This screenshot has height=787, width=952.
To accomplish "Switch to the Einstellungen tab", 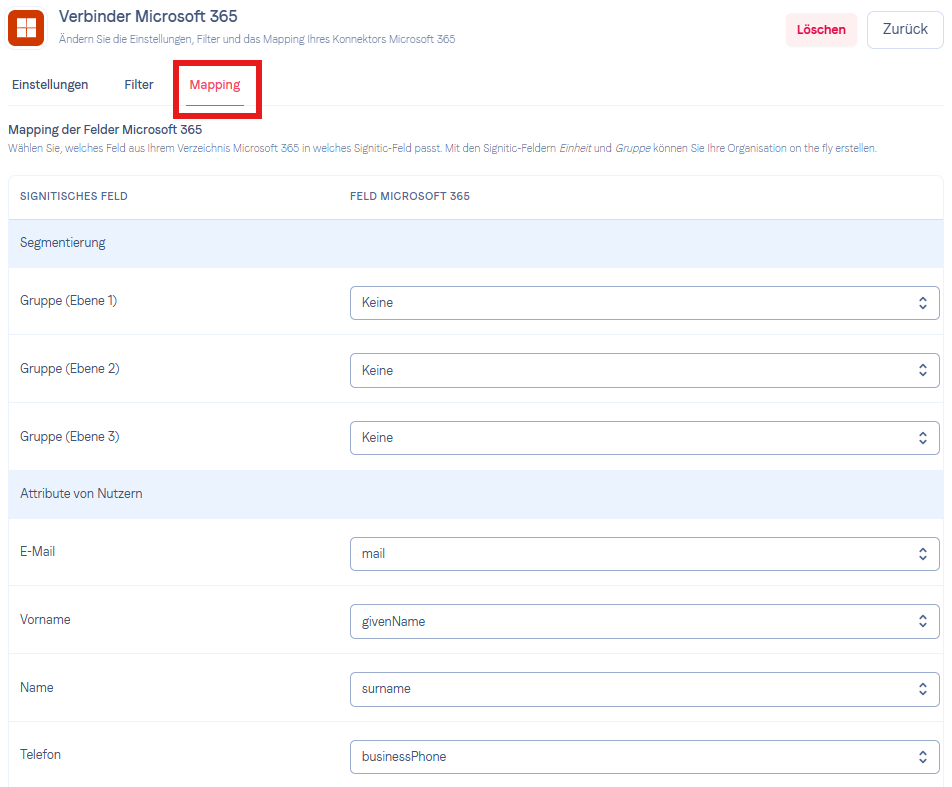I will (x=50, y=84).
